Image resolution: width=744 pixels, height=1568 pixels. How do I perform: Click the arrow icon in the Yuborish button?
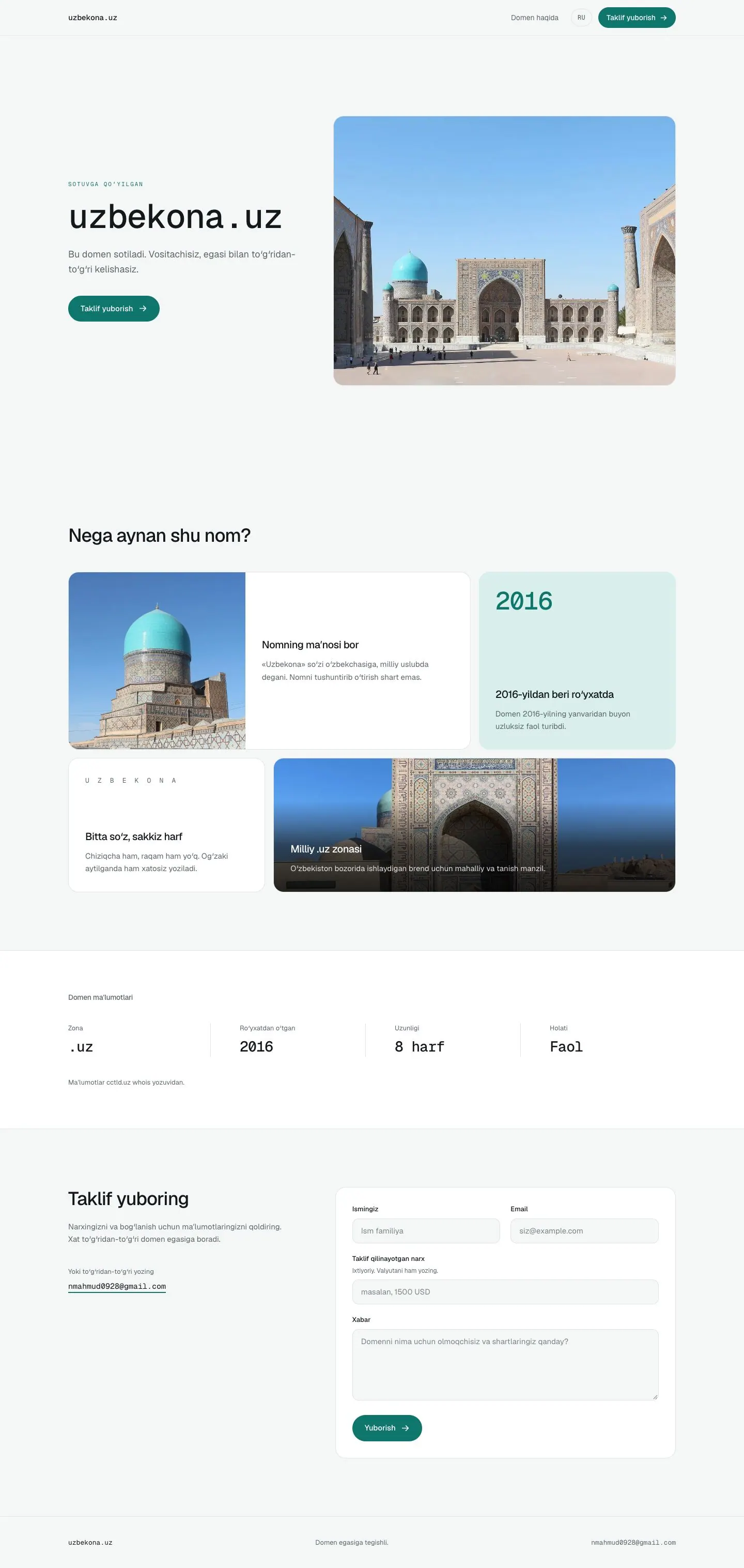click(x=405, y=1428)
